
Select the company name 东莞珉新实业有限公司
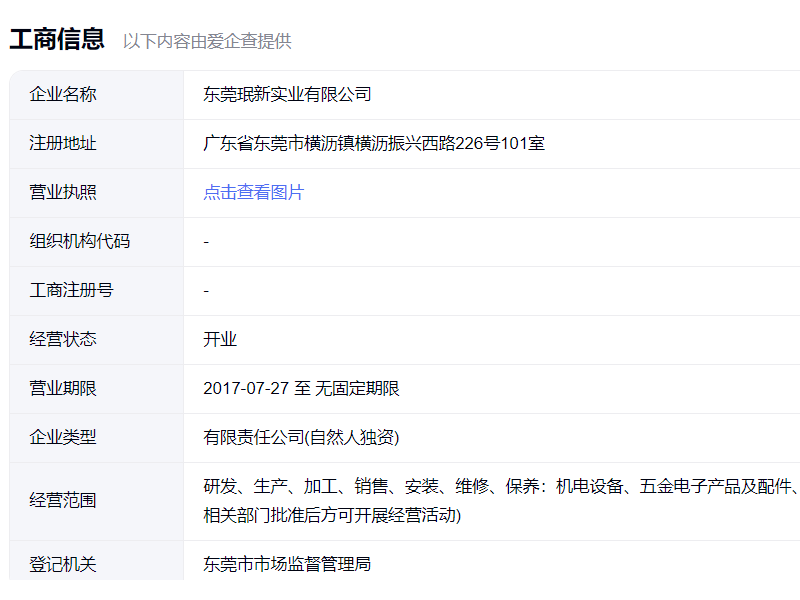coord(287,95)
